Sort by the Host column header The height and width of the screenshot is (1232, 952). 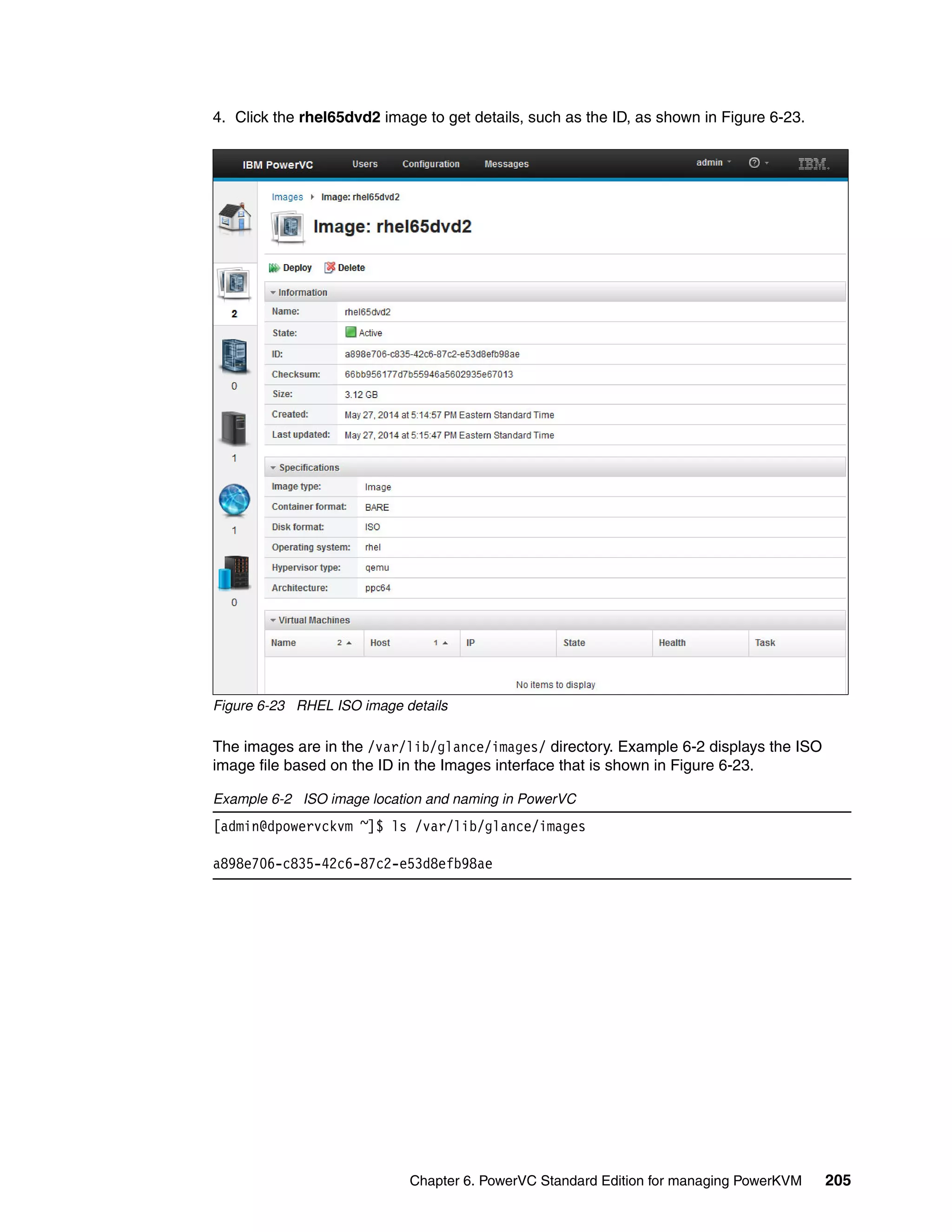412,643
